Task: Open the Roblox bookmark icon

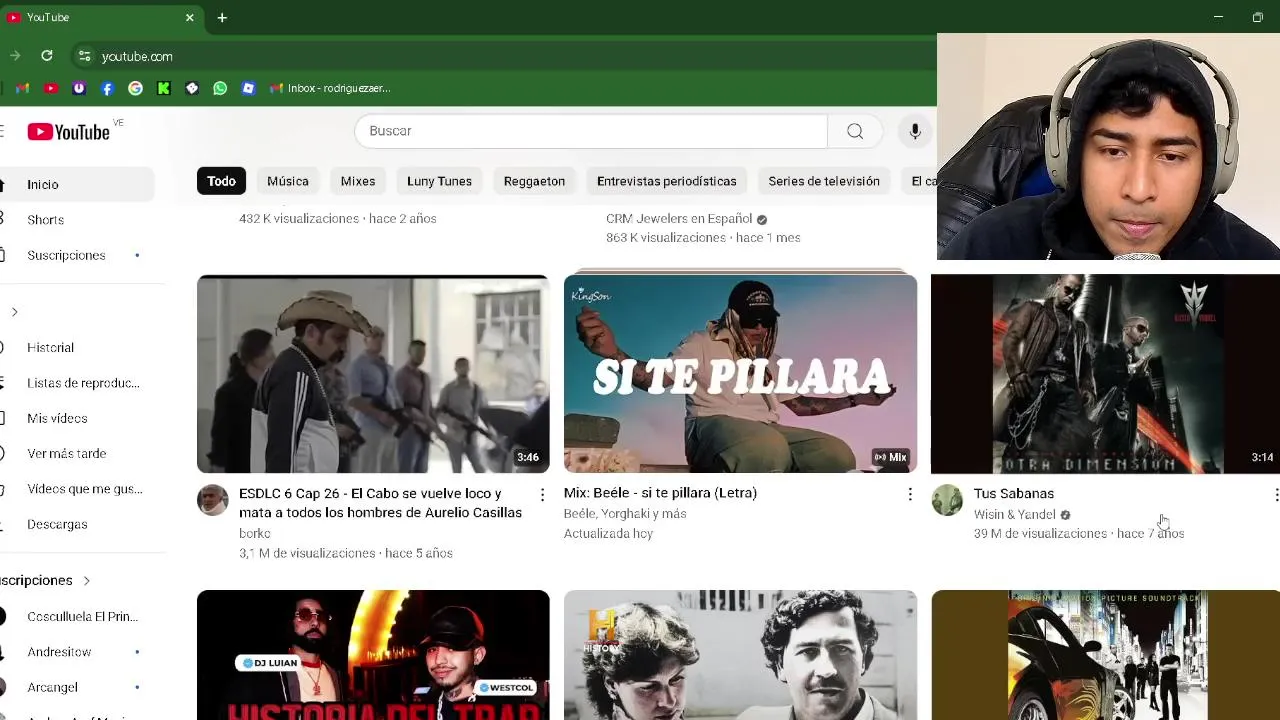Action: 248,88
